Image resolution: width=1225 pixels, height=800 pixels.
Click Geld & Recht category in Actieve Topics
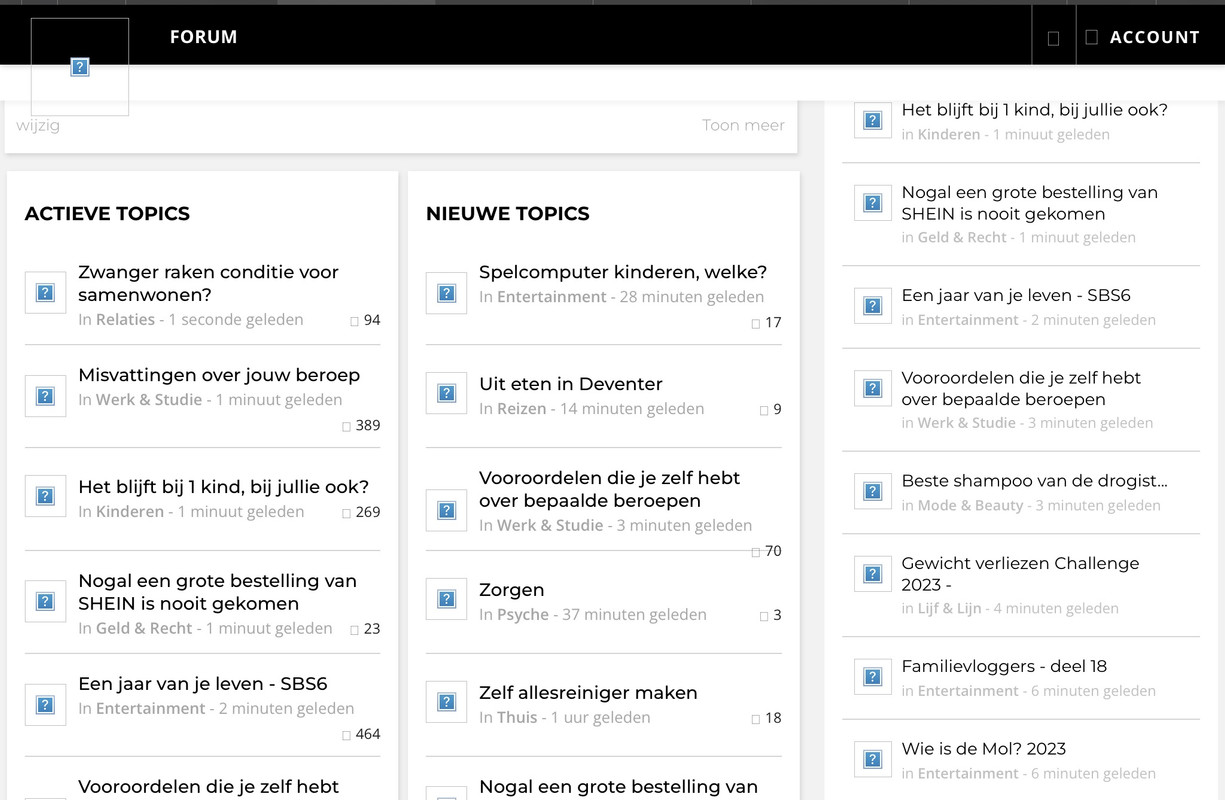(x=144, y=629)
